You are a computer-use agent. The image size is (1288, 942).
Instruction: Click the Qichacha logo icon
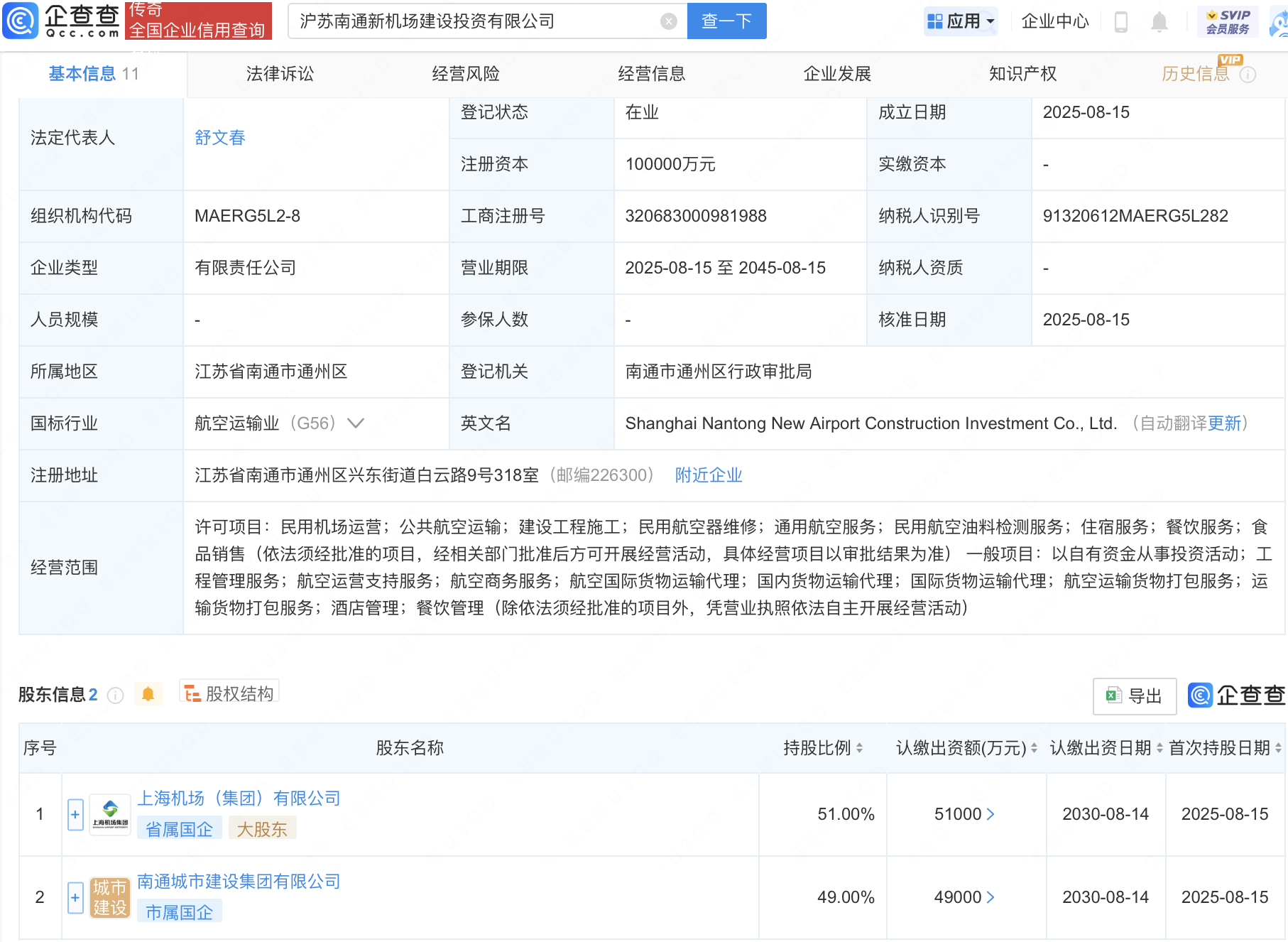pos(21,21)
